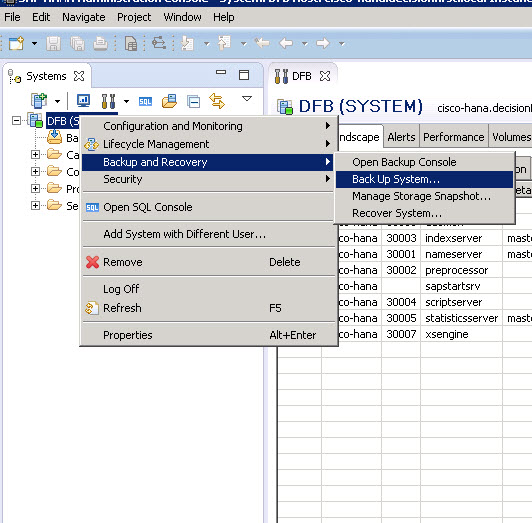Viewport: 532px width, 523px height.
Task: Open the Project menu
Action: pyautogui.click(x=134, y=17)
